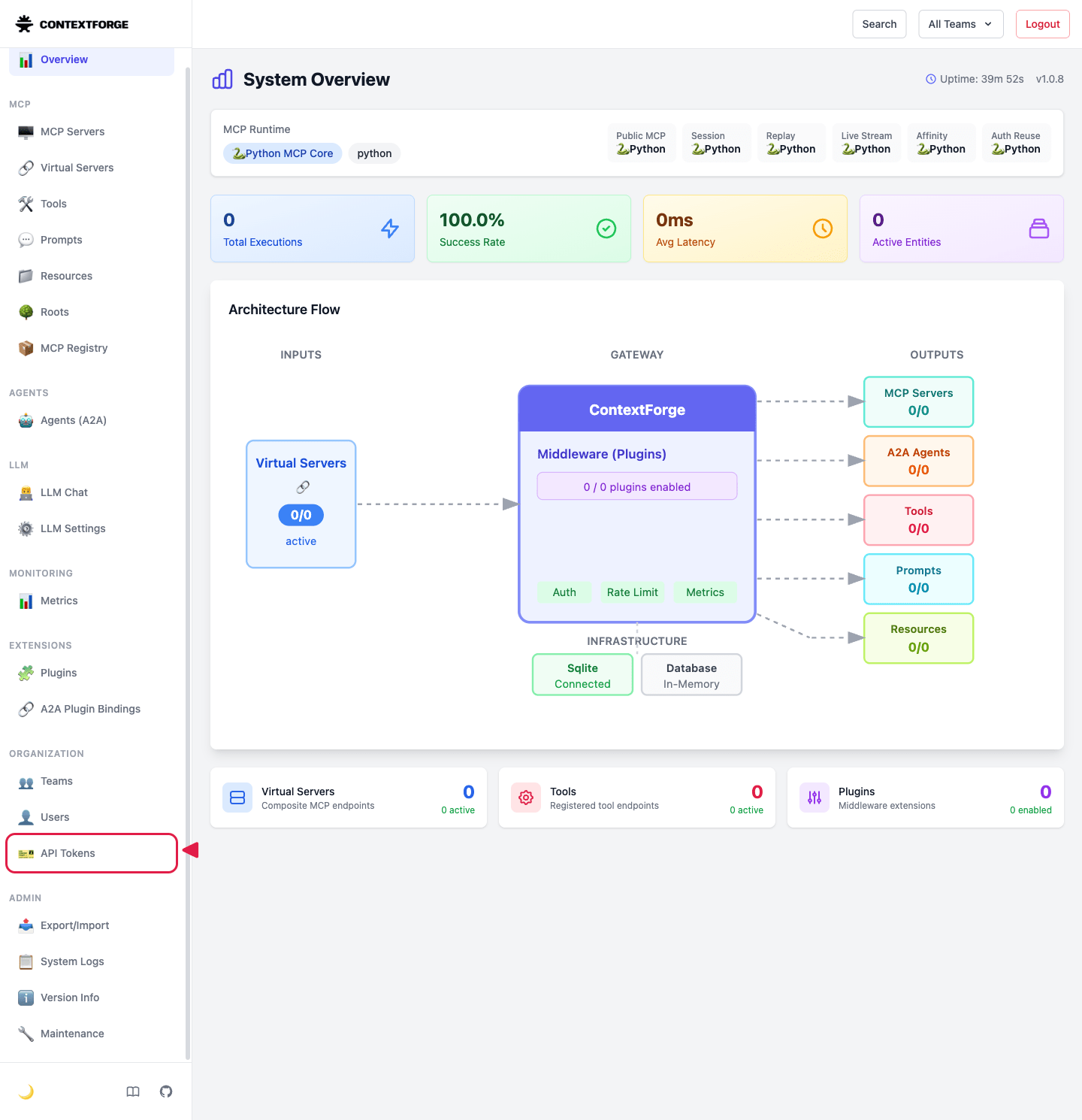
Task: Click the Tools Registered tool endpoints card
Action: coord(637,798)
